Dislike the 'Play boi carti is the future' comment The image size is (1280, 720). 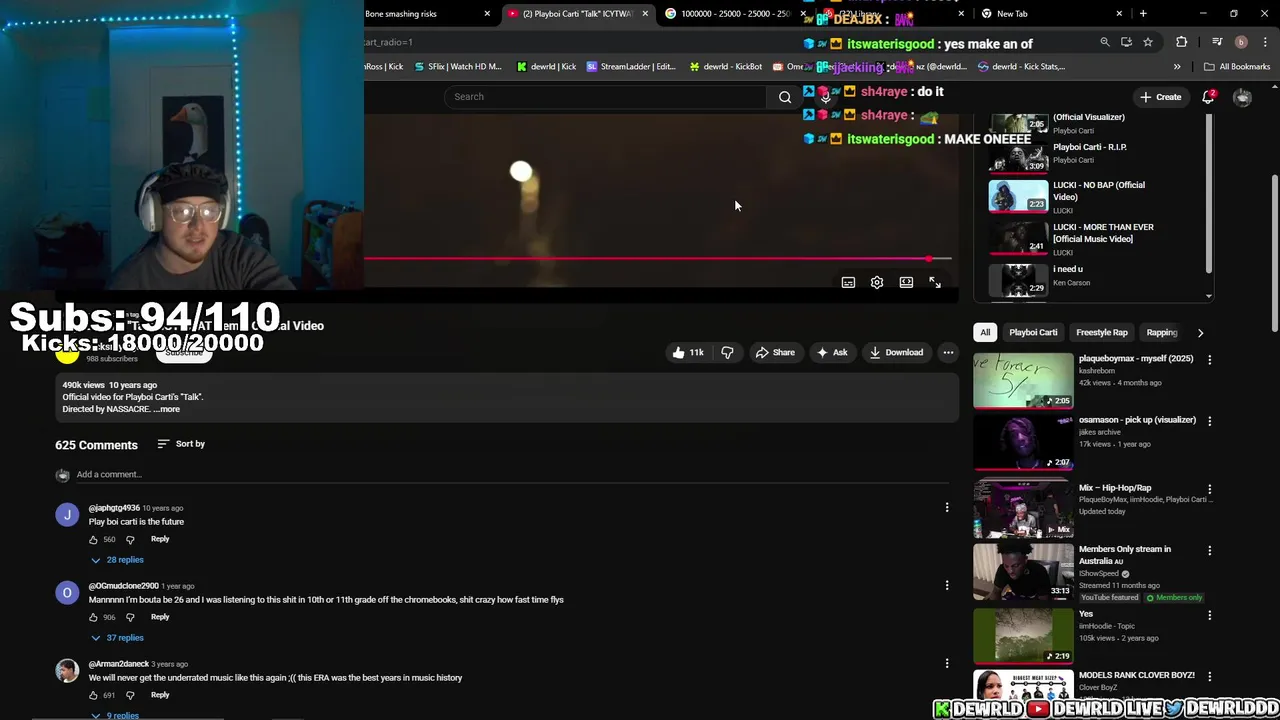tap(130, 540)
